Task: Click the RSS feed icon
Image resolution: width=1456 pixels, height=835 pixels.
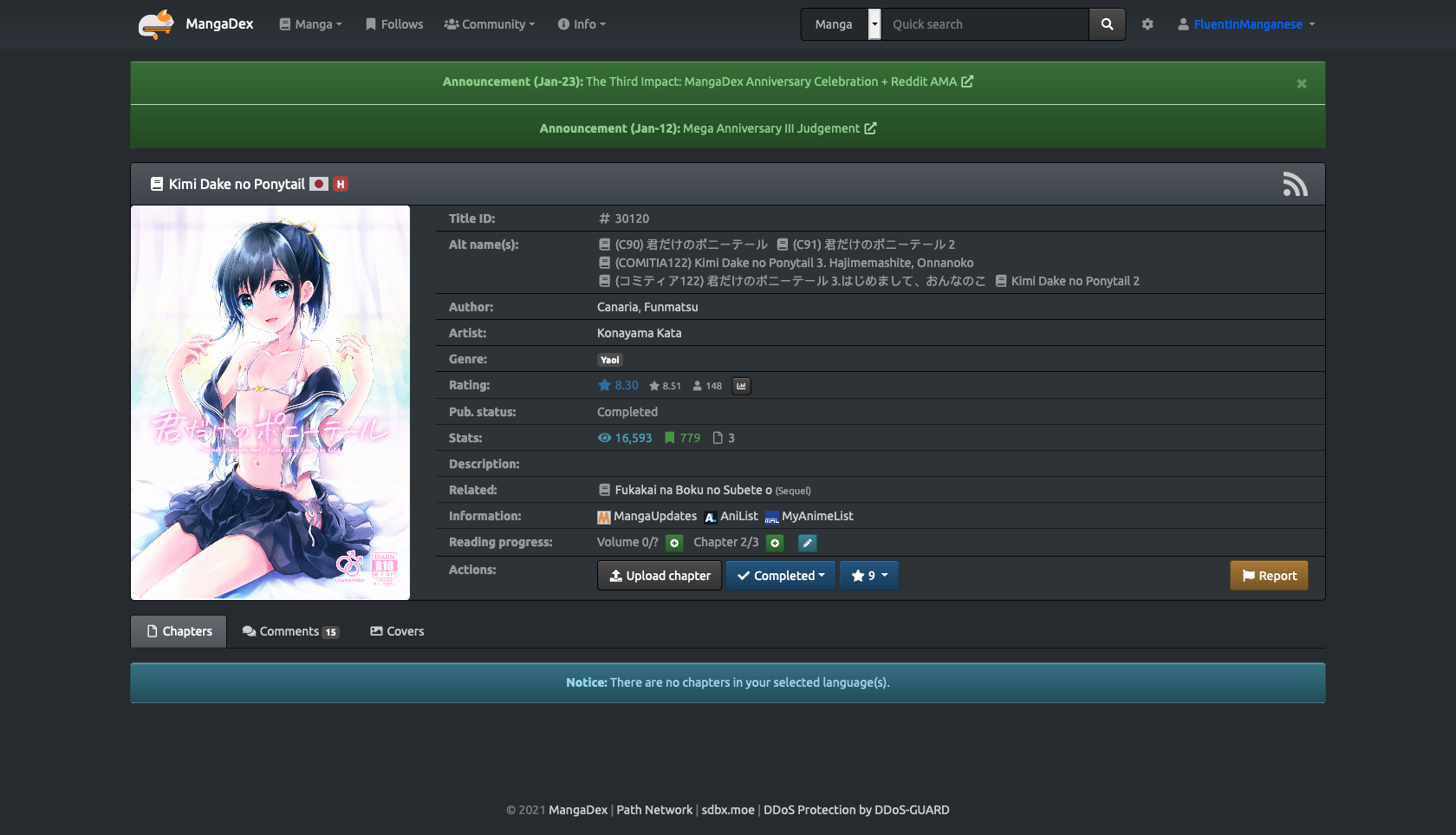Action: [1295, 184]
